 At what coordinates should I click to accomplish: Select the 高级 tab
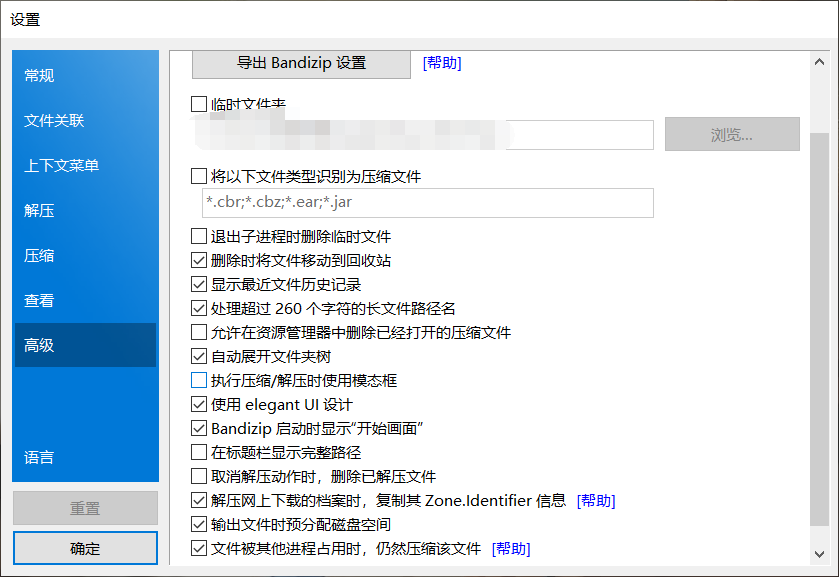(x=85, y=345)
